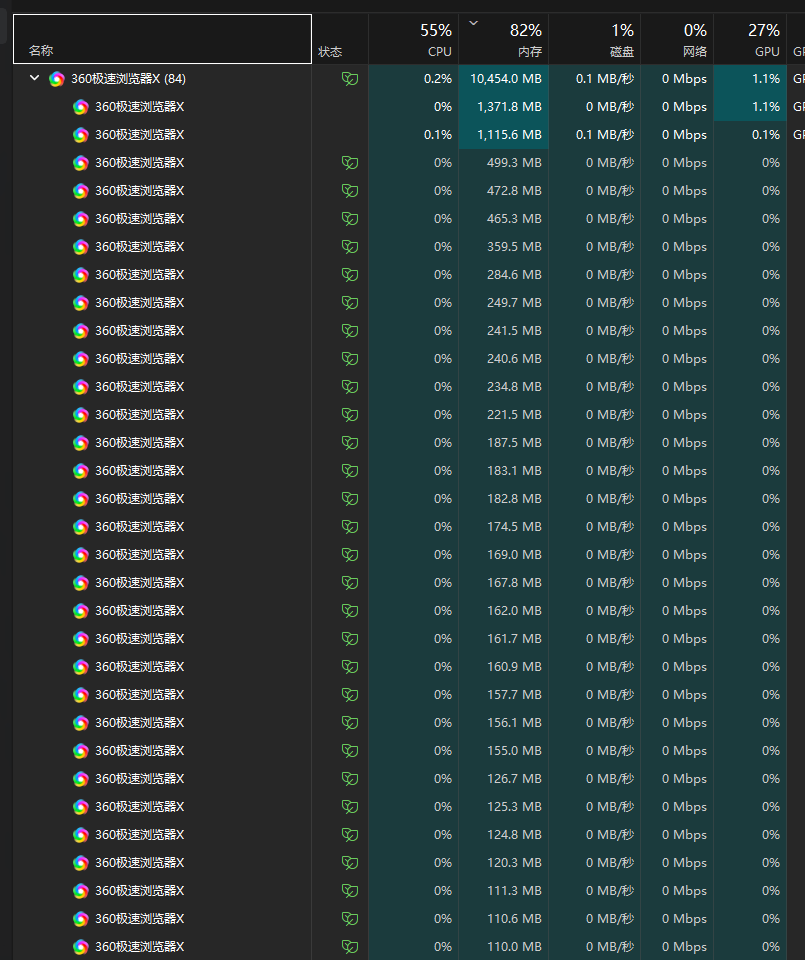
Task: Click efficiency leaf icon in the 234.8 MB row
Action: pos(350,387)
